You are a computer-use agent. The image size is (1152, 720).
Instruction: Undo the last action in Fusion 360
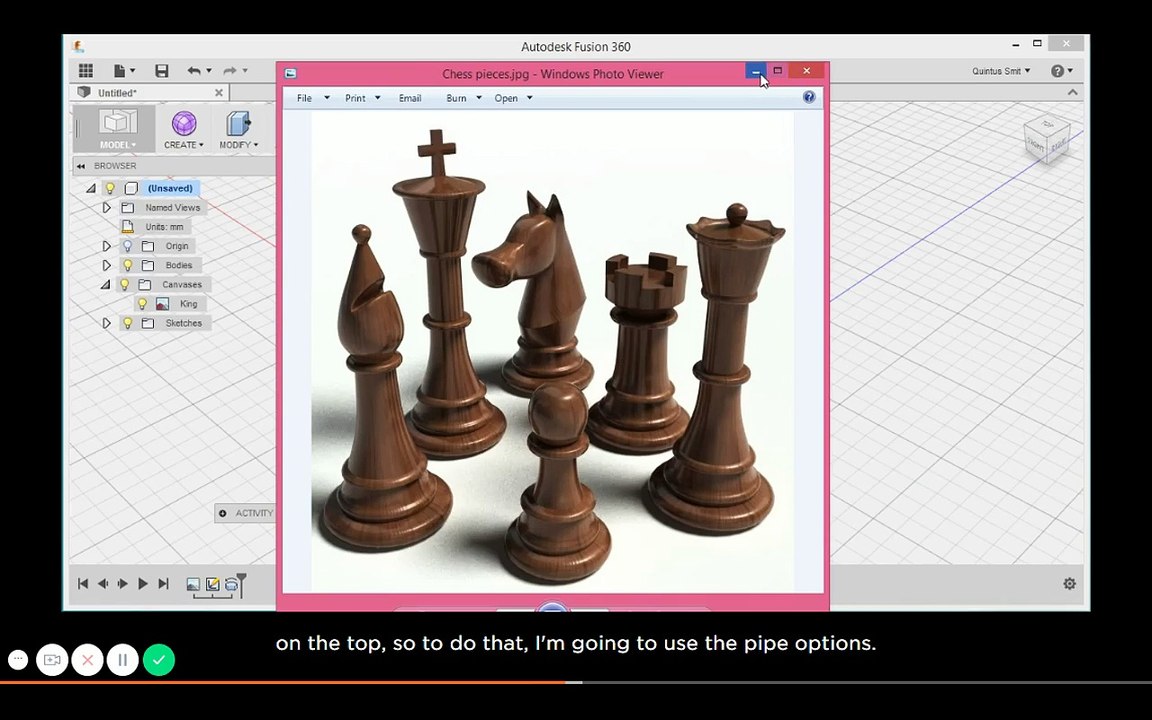[194, 71]
